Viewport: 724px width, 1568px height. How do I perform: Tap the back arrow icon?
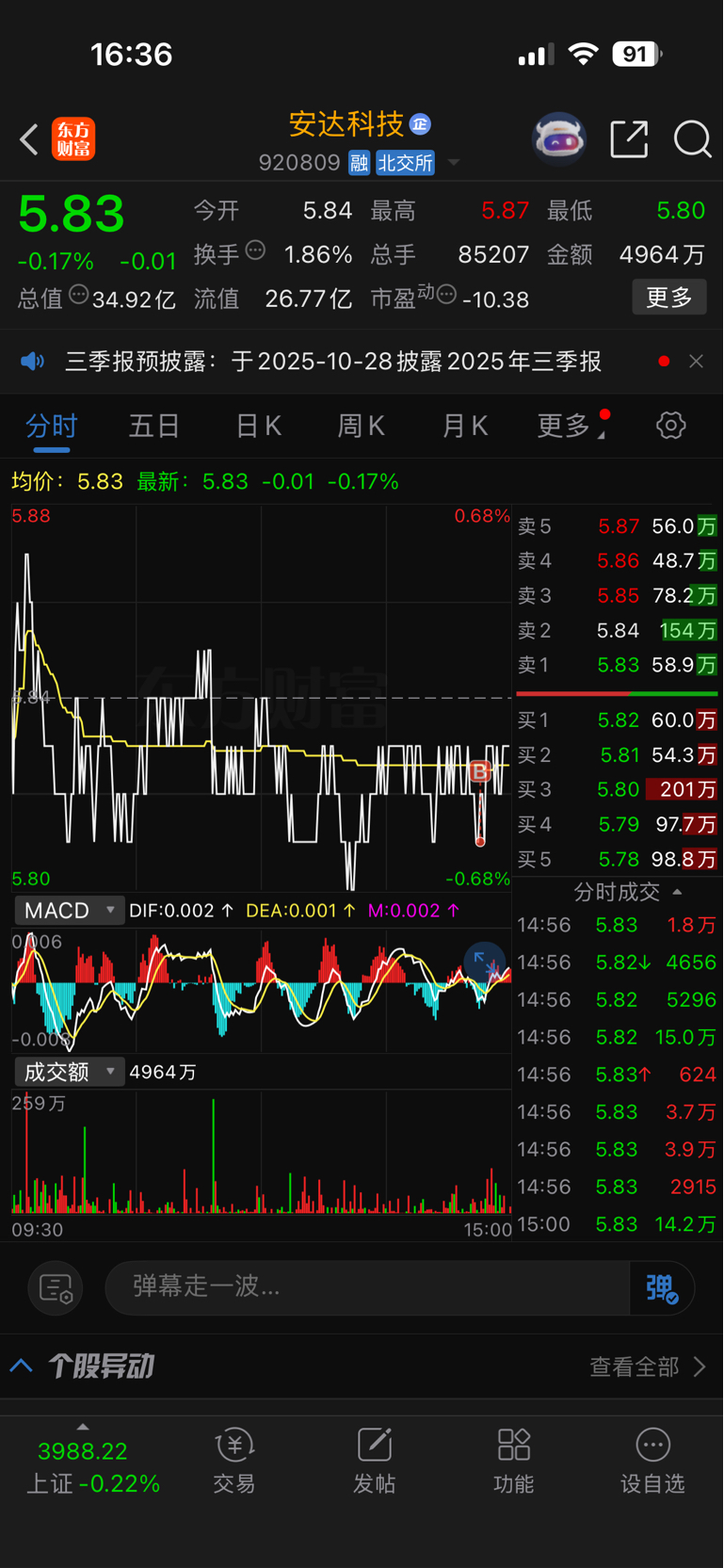(x=29, y=139)
